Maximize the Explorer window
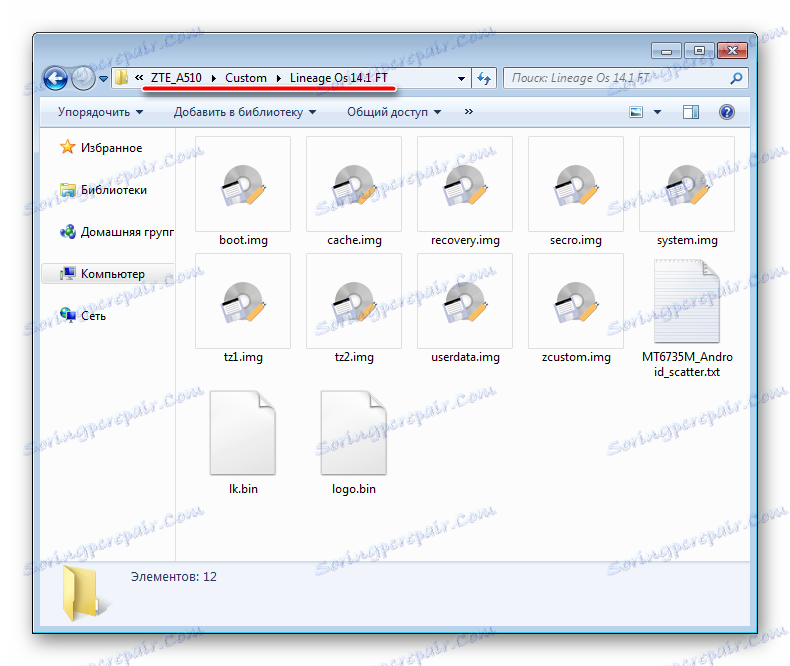The image size is (790, 666). [698, 51]
